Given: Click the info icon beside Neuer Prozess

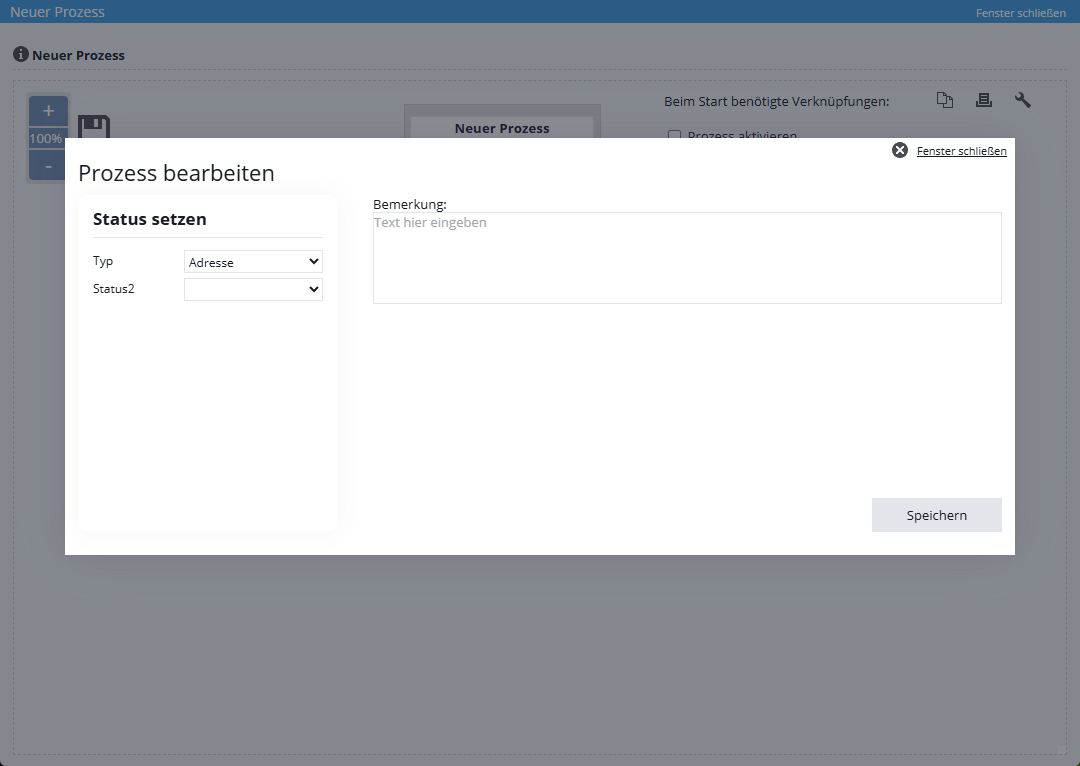Looking at the screenshot, I should tap(20, 55).
